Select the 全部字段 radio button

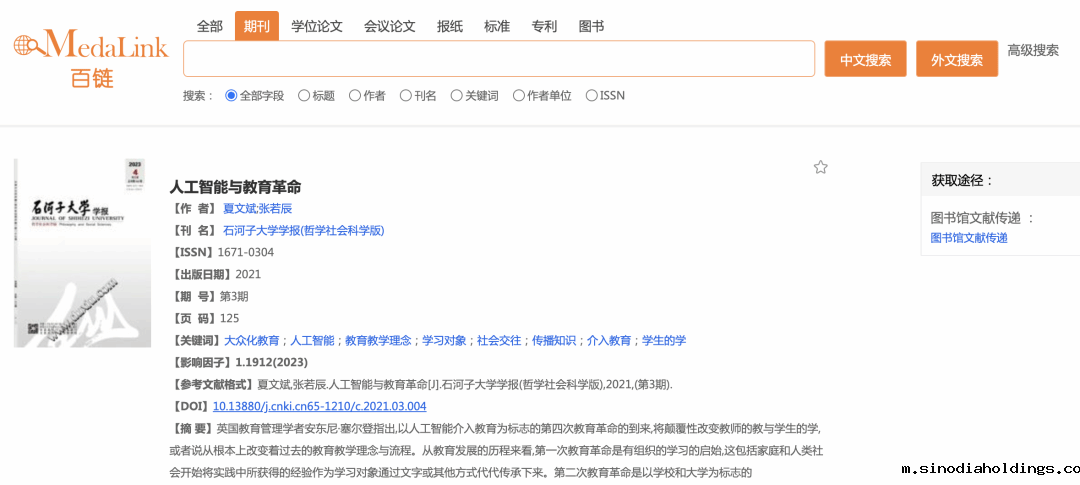pos(231,96)
